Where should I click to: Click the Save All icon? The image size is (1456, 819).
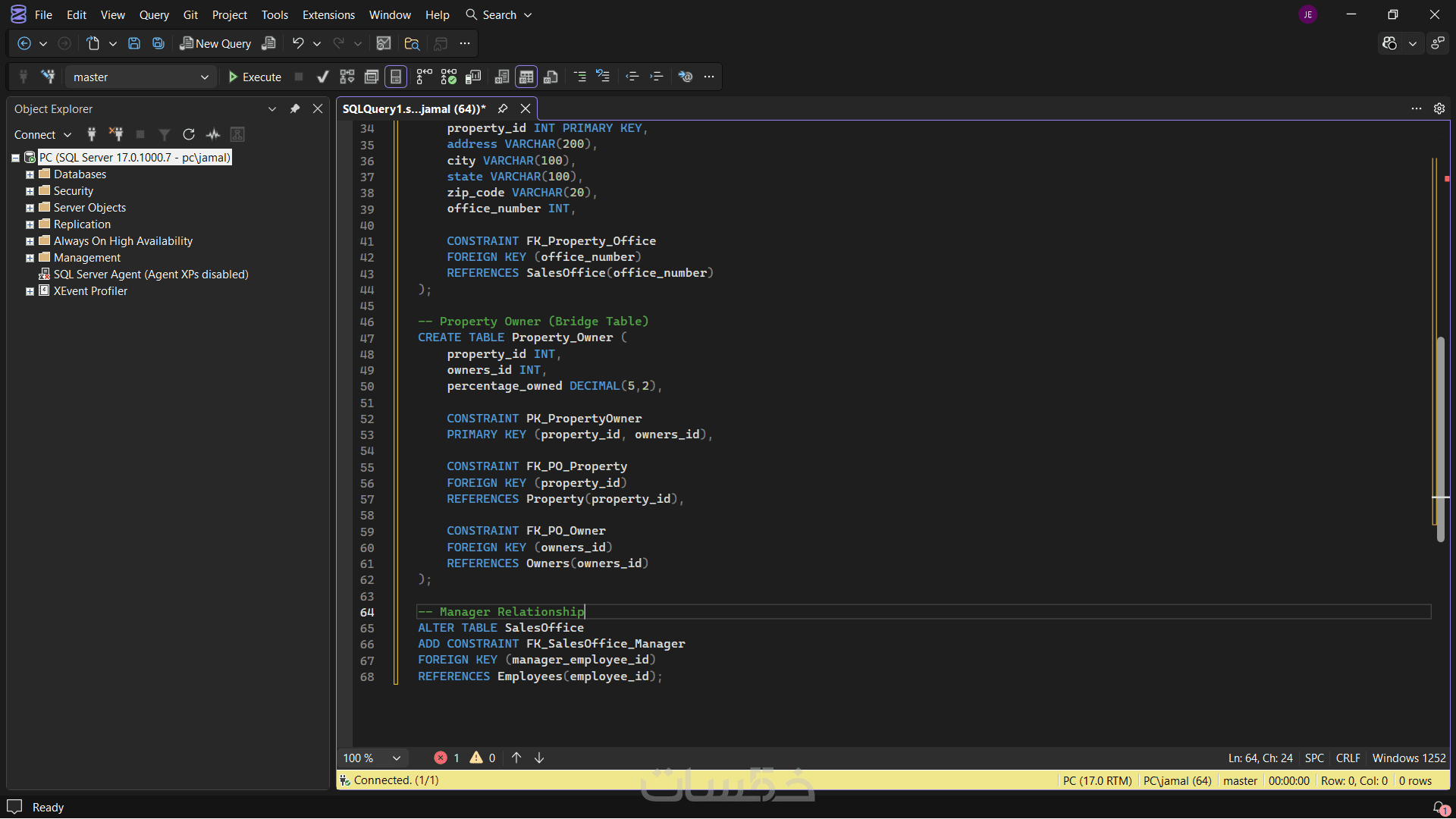point(158,43)
